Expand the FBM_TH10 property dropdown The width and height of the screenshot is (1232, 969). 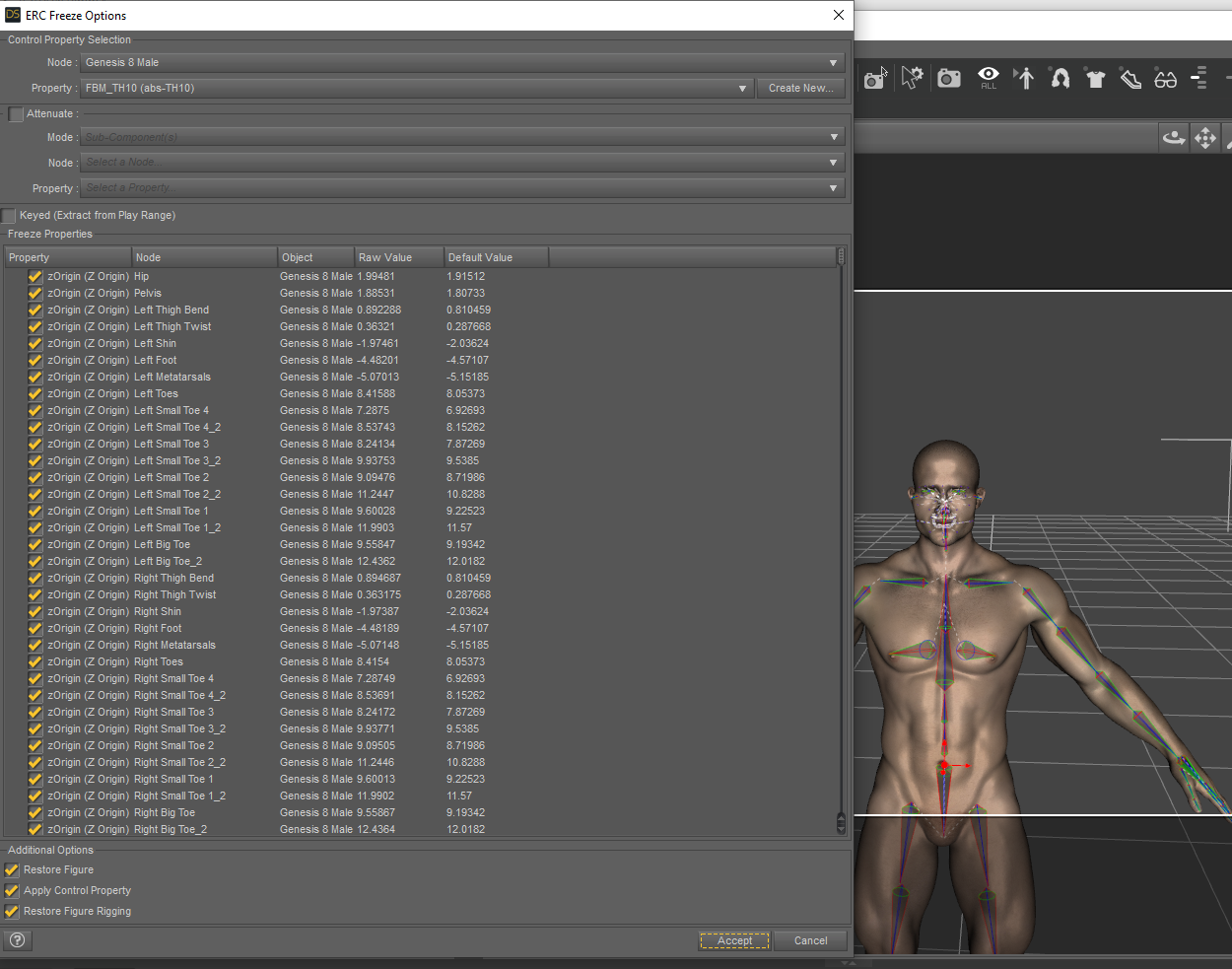418,89
